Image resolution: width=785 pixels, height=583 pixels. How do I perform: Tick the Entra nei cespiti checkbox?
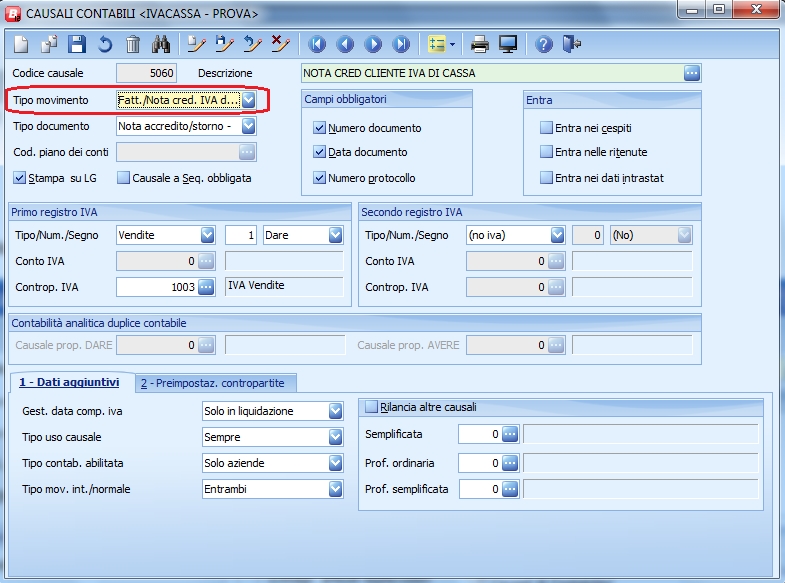546,128
